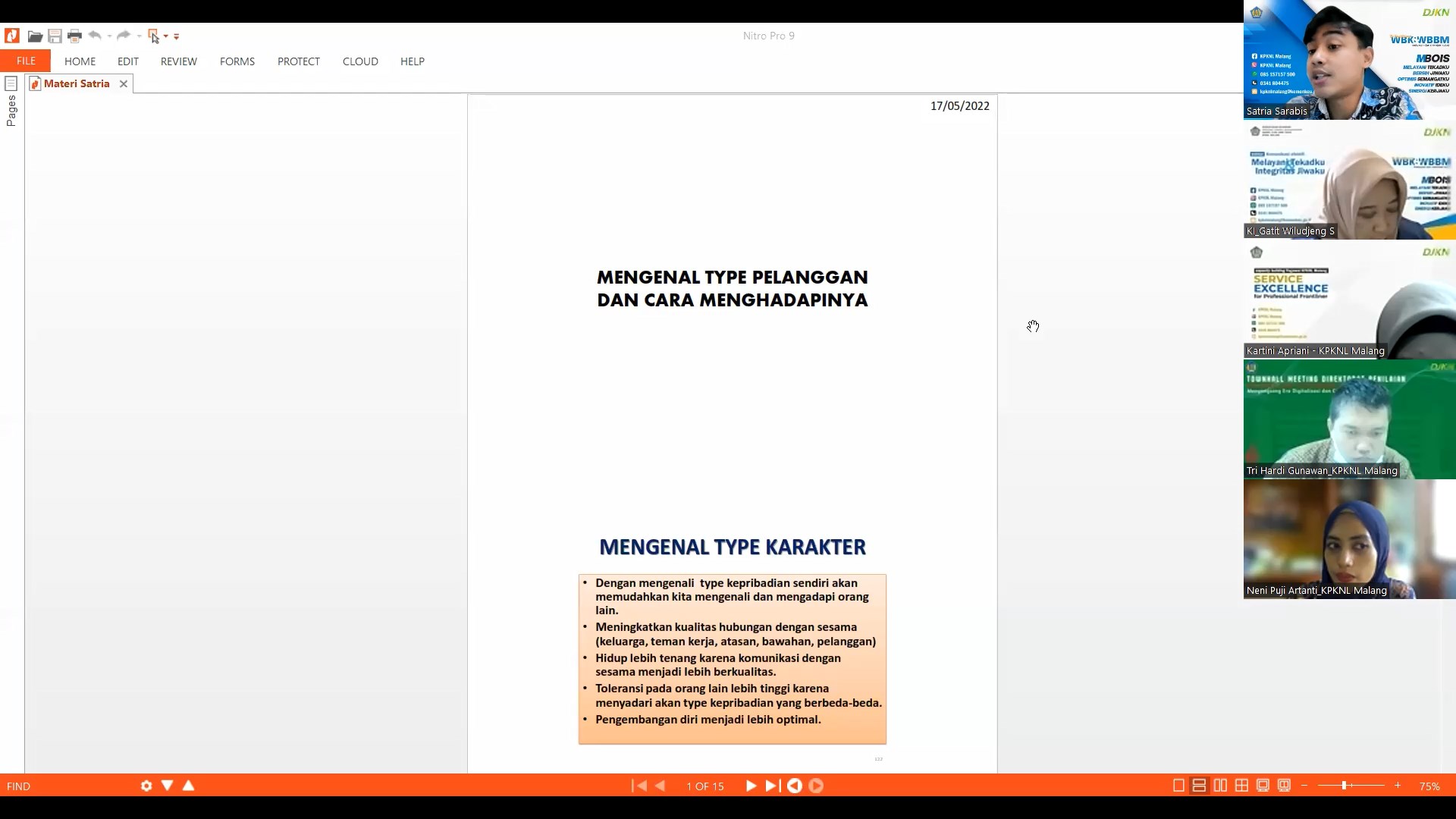Viewport: 1456px width, 819px height.
Task: Expand the redo history dropdown arrow
Action: pyautogui.click(x=139, y=36)
